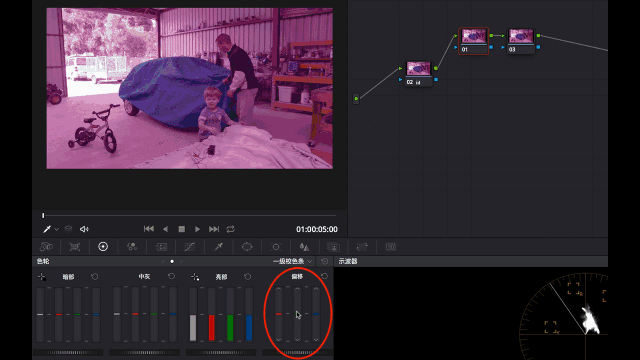
Task: Stop playback
Action: click(182, 229)
